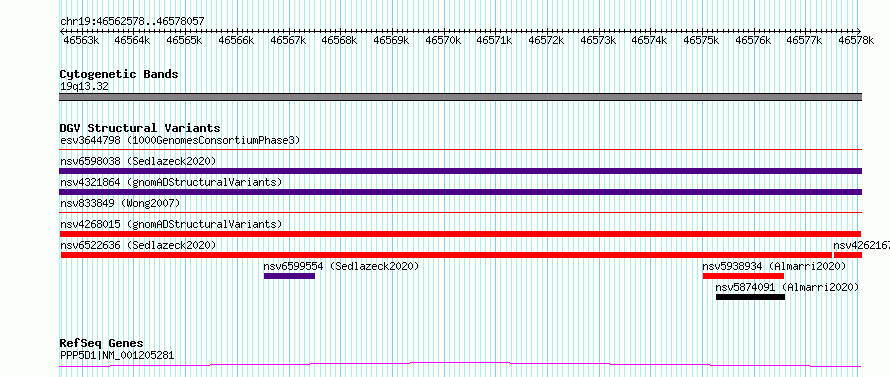Click the red bar under nsv5938934
The height and width of the screenshot is (377, 890).
[x=743, y=276]
